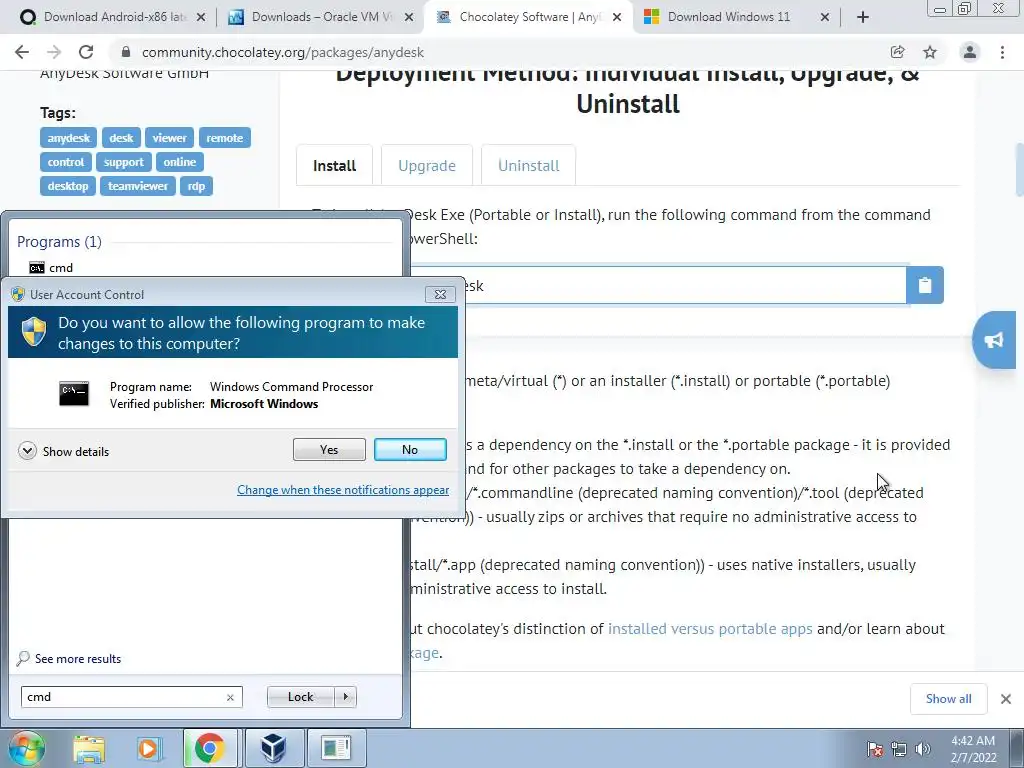Click the rdp tag
Viewport: 1024px width, 768px height.
point(196,186)
